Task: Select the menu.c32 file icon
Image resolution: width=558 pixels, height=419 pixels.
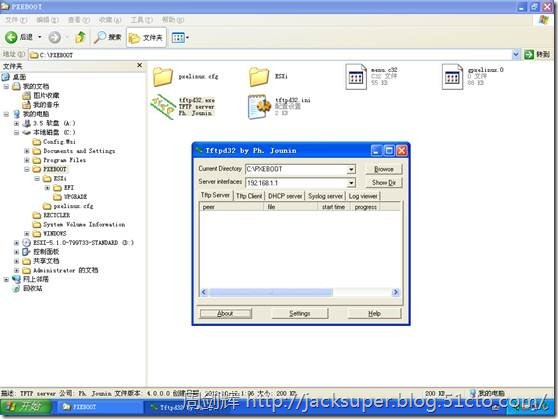Action: pos(356,77)
